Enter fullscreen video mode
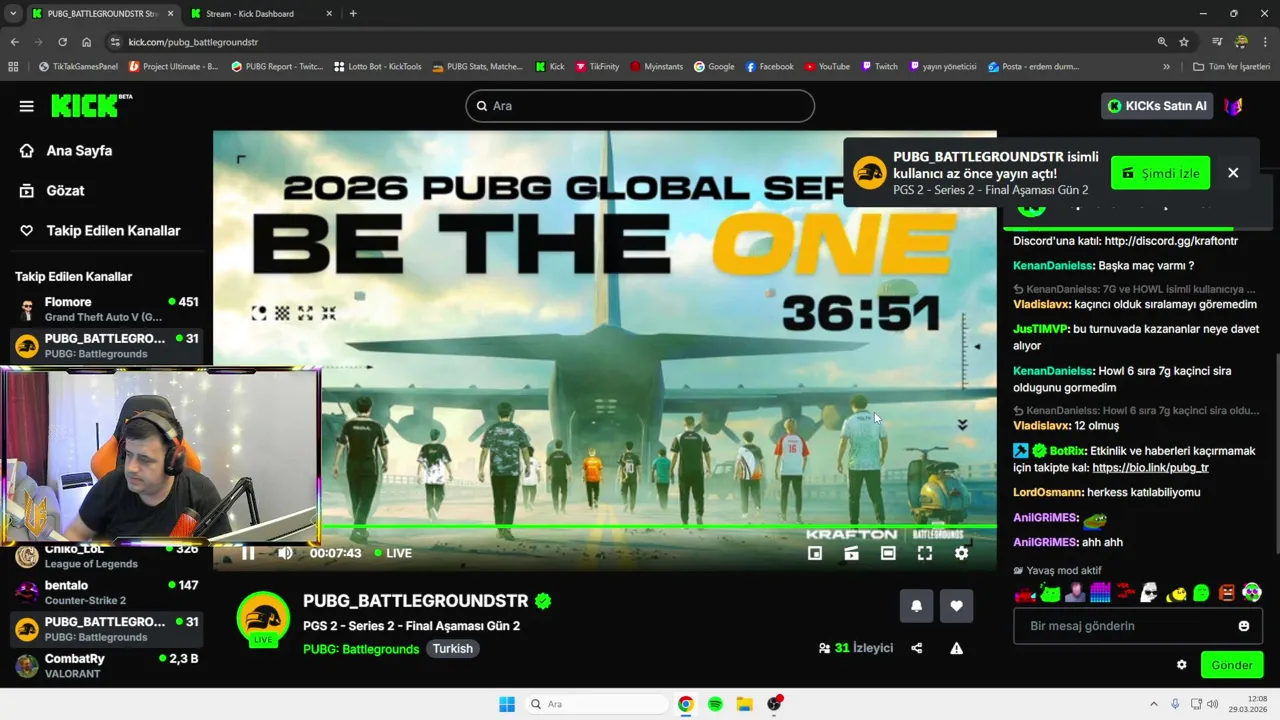1280x720 pixels. tap(925, 553)
